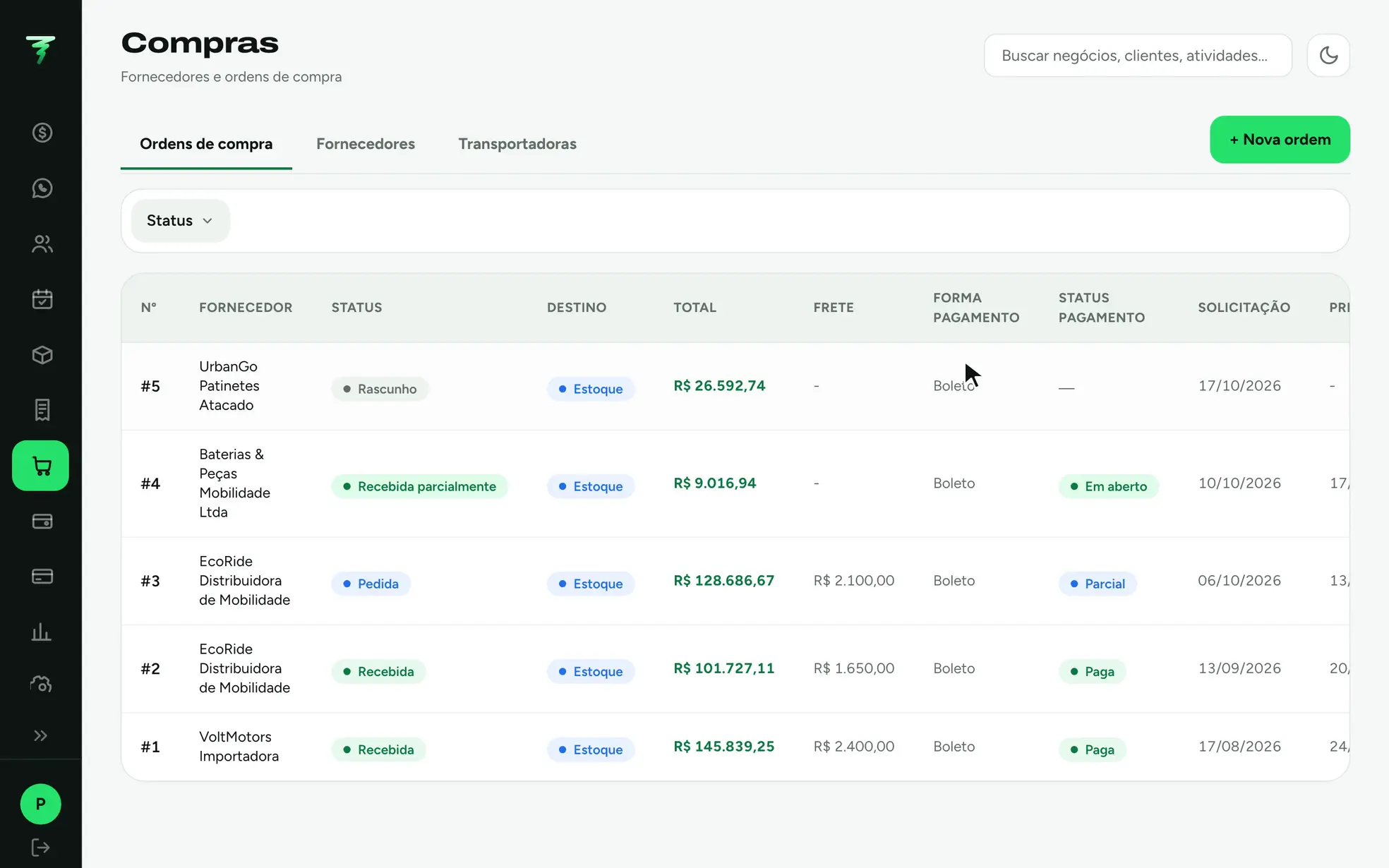The image size is (1389, 868).
Task: Toggle dark mode with moon button
Action: pyautogui.click(x=1328, y=55)
